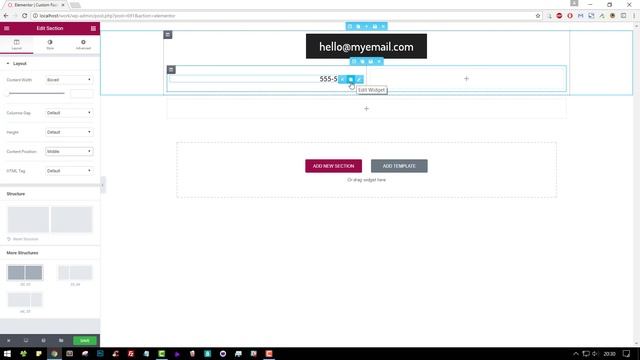This screenshot has width=640, height=360.
Task: Go back with the browser back arrow
Action: [x=6, y=16]
